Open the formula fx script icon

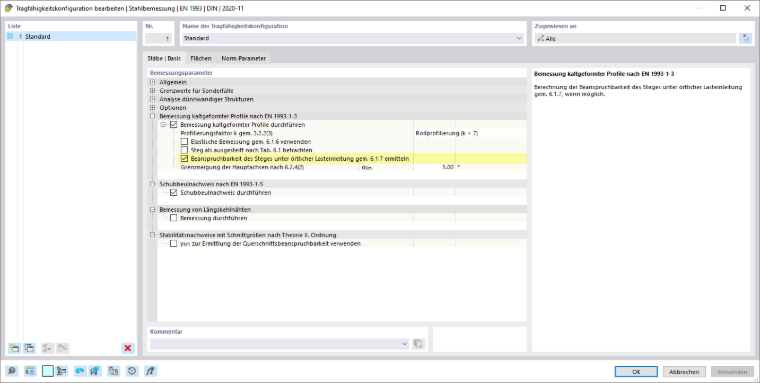click(150, 371)
